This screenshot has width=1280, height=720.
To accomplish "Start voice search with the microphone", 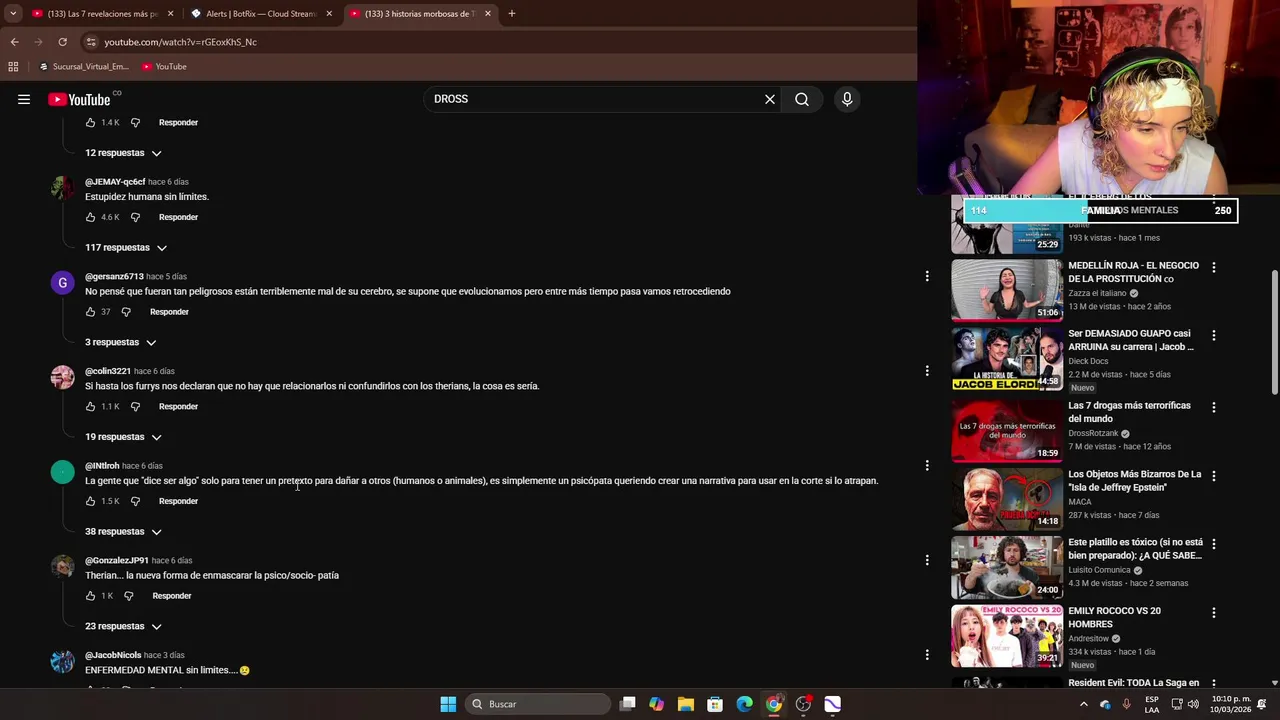I will (x=847, y=99).
